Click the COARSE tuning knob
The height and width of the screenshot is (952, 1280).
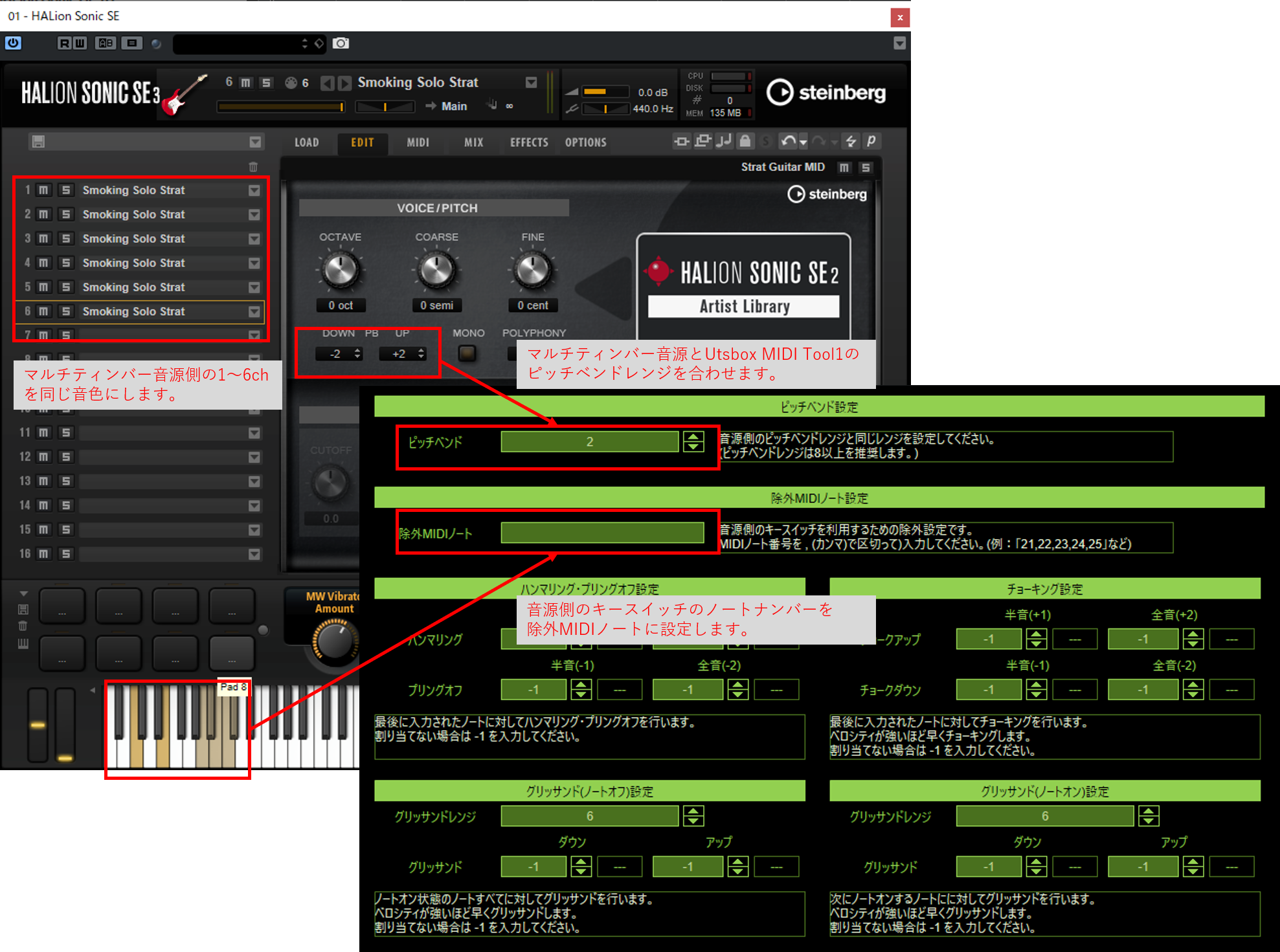click(436, 270)
